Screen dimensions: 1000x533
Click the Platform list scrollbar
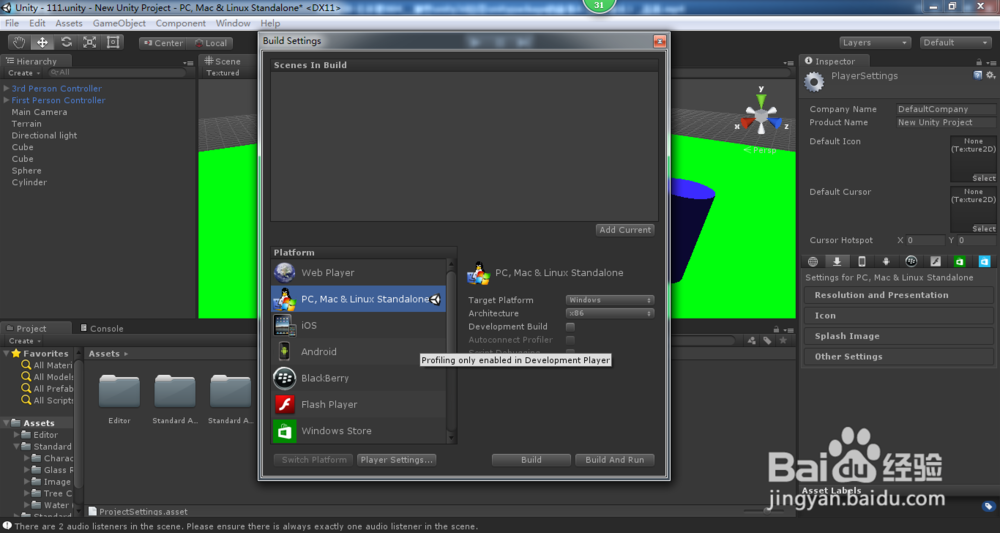pos(452,351)
